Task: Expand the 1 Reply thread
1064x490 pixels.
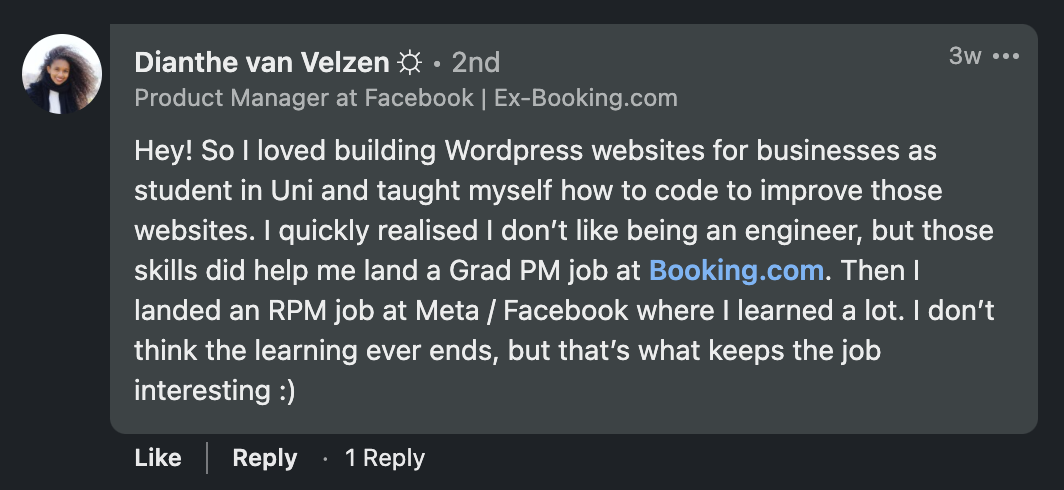Action: [x=385, y=458]
